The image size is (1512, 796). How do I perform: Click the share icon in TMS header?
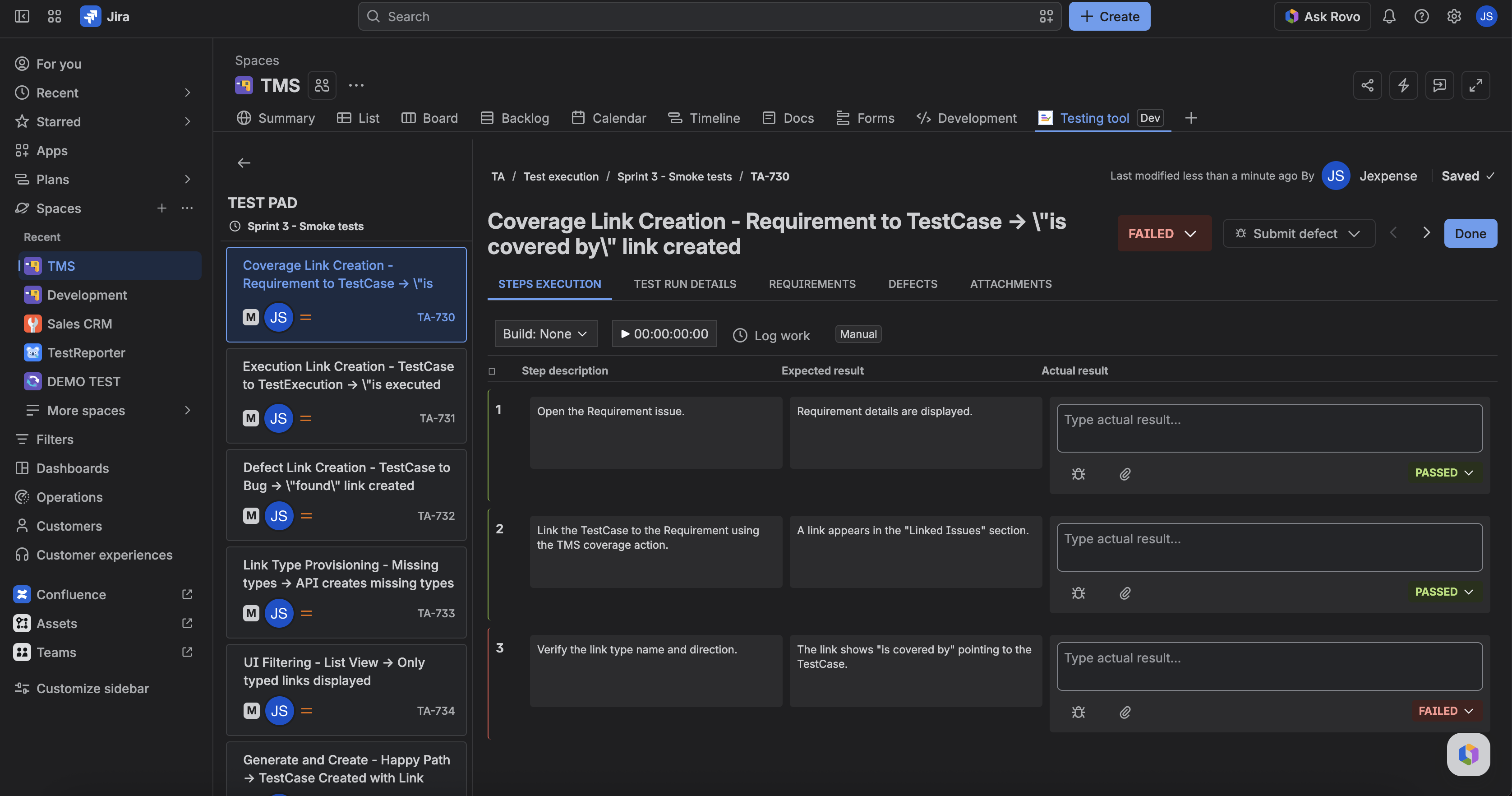1367,86
